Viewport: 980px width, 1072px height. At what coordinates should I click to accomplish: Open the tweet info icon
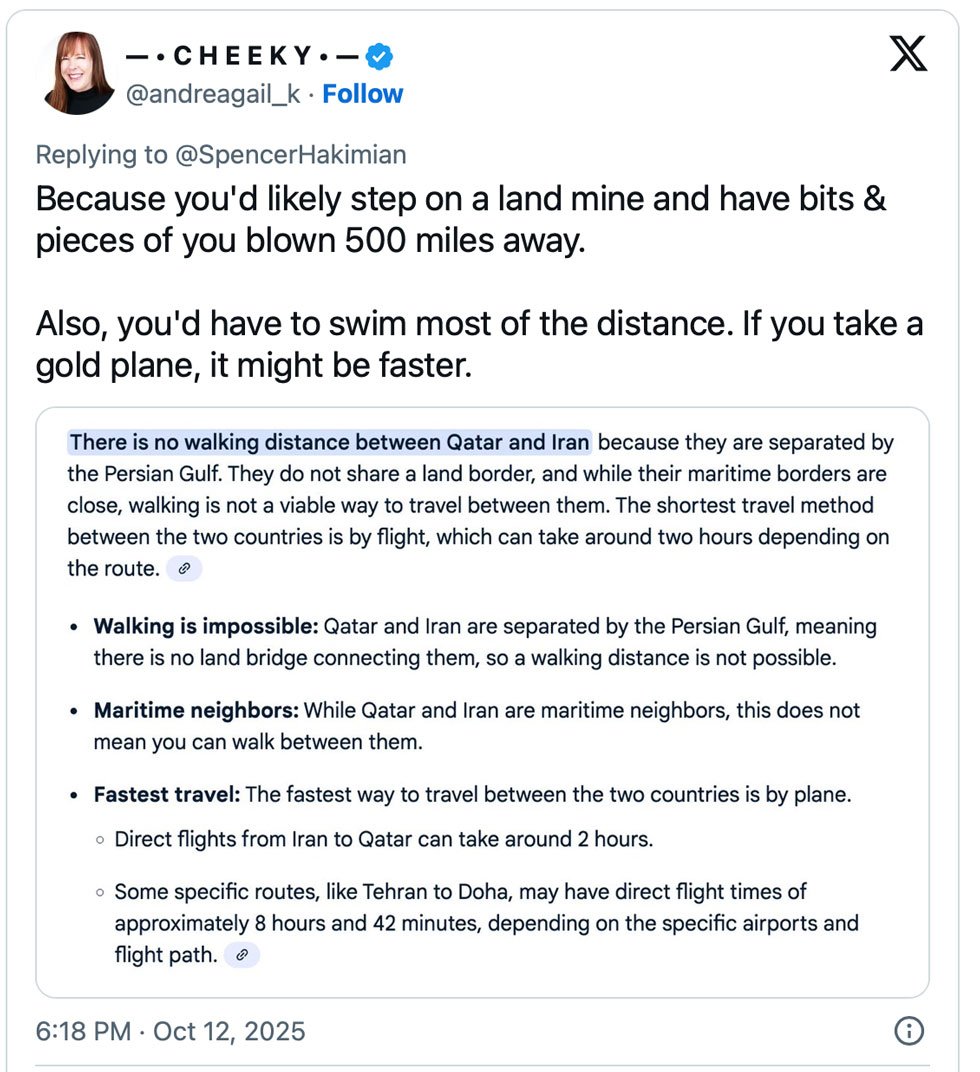click(x=908, y=1031)
